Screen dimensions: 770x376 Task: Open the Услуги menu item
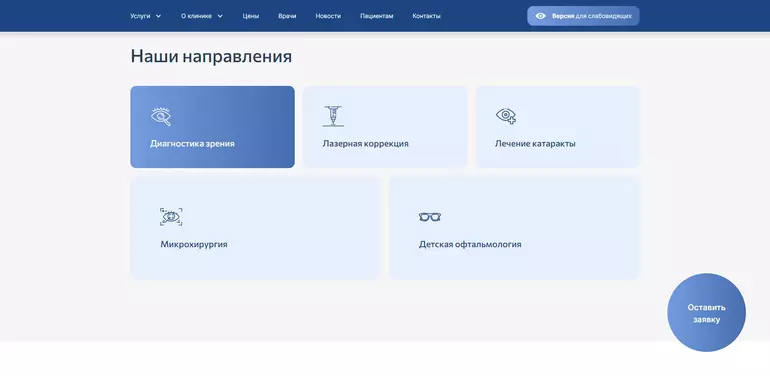(140, 16)
